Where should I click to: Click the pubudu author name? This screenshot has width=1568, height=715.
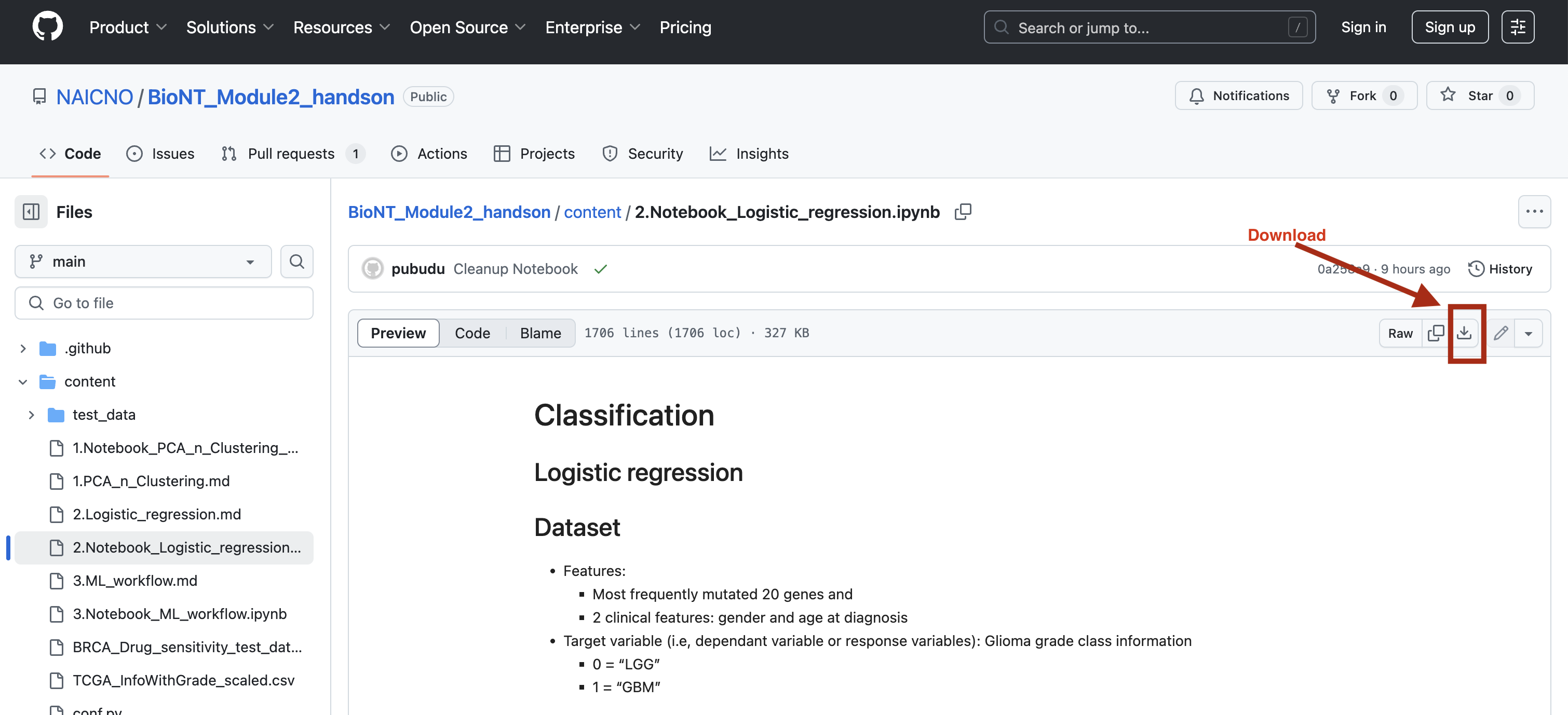click(x=418, y=269)
